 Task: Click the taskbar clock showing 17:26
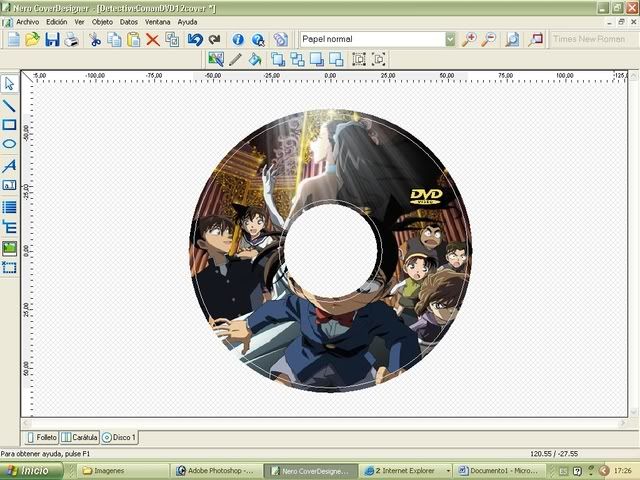tap(622, 471)
